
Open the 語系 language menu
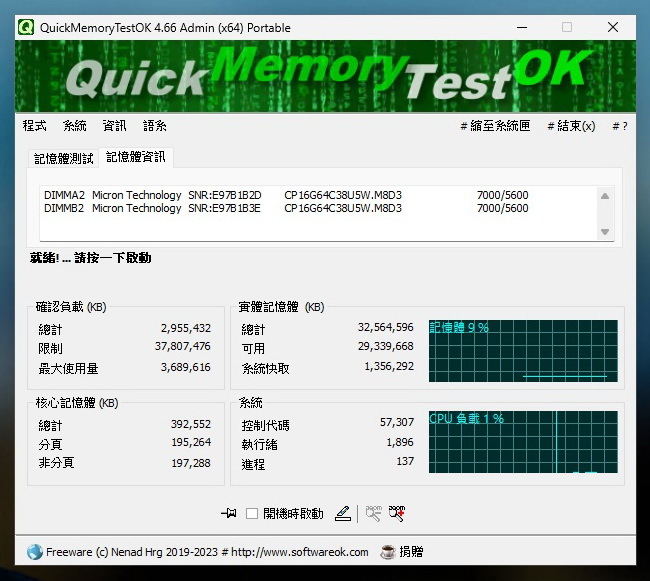[155, 126]
